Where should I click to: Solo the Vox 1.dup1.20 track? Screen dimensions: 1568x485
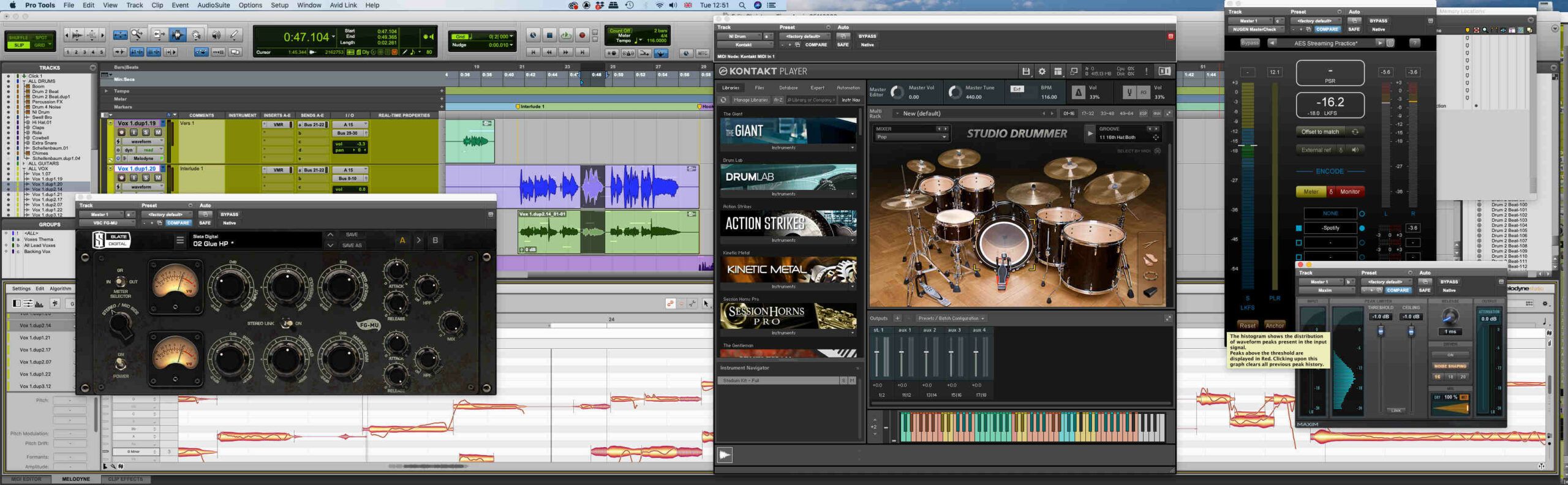[x=146, y=178]
